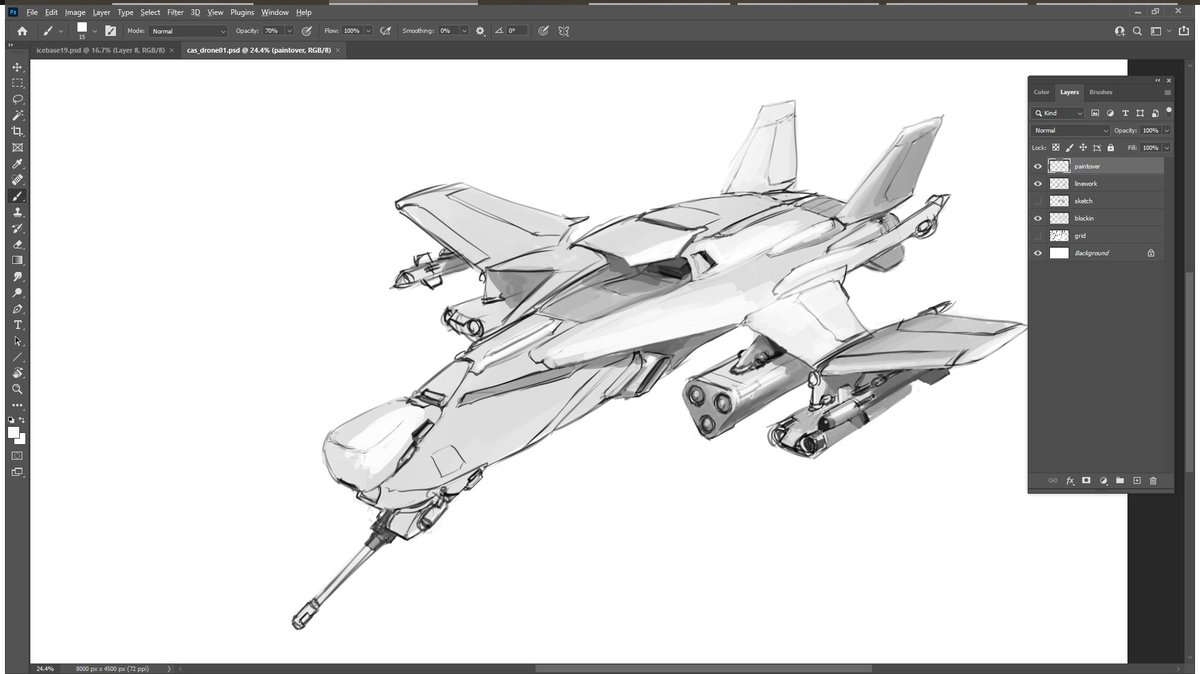
Task: Open the layer Opacity dropdown
Action: pyautogui.click(x=1165, y=130)
